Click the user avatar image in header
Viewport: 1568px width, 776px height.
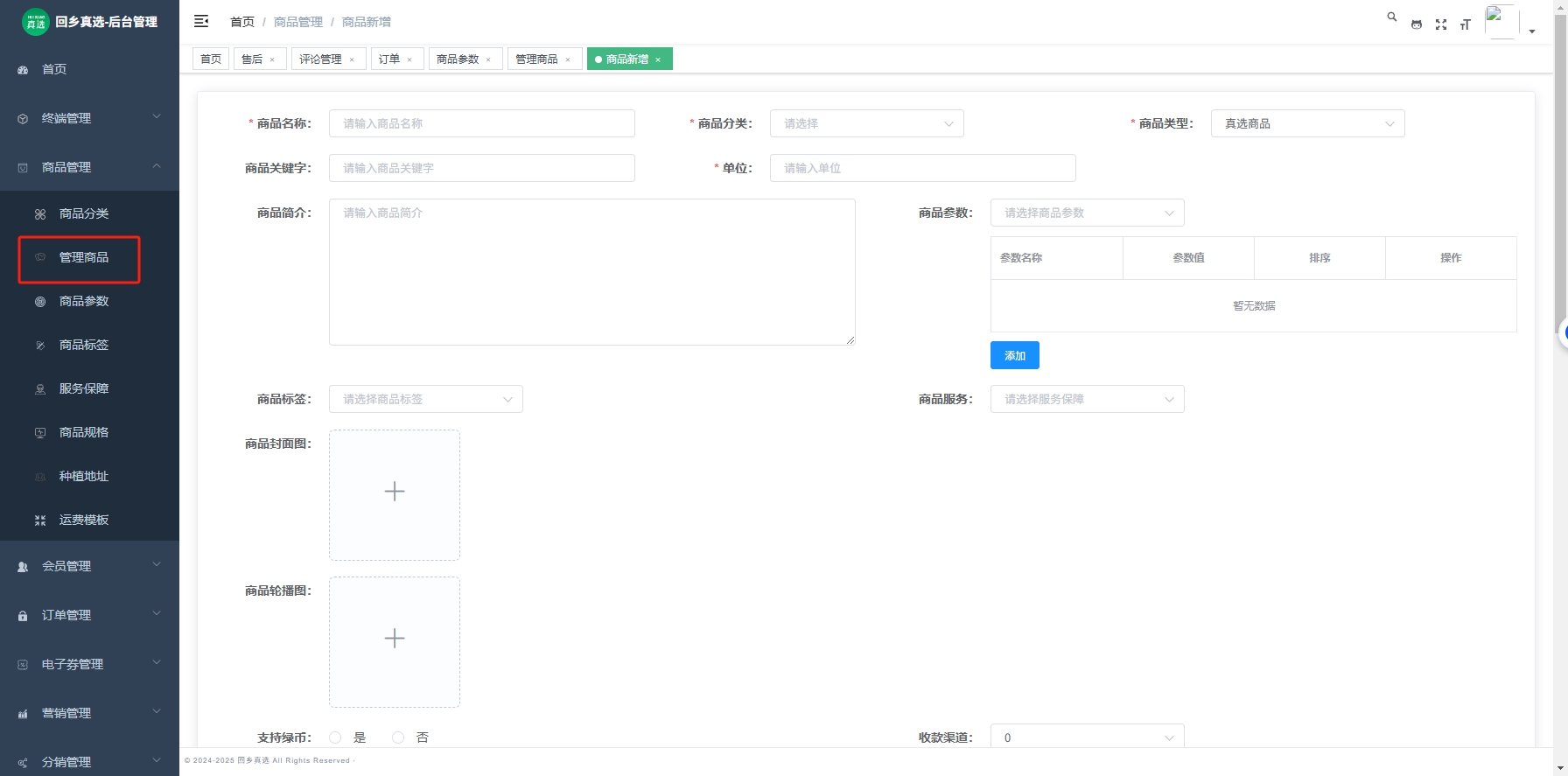click(x=1501, y=21)
